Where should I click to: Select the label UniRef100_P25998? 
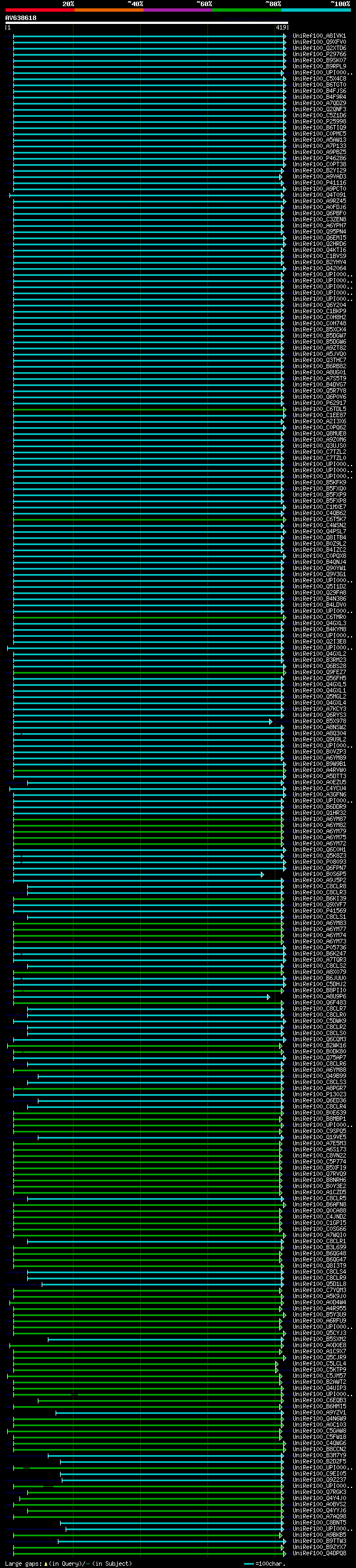[x=319, y=121]
